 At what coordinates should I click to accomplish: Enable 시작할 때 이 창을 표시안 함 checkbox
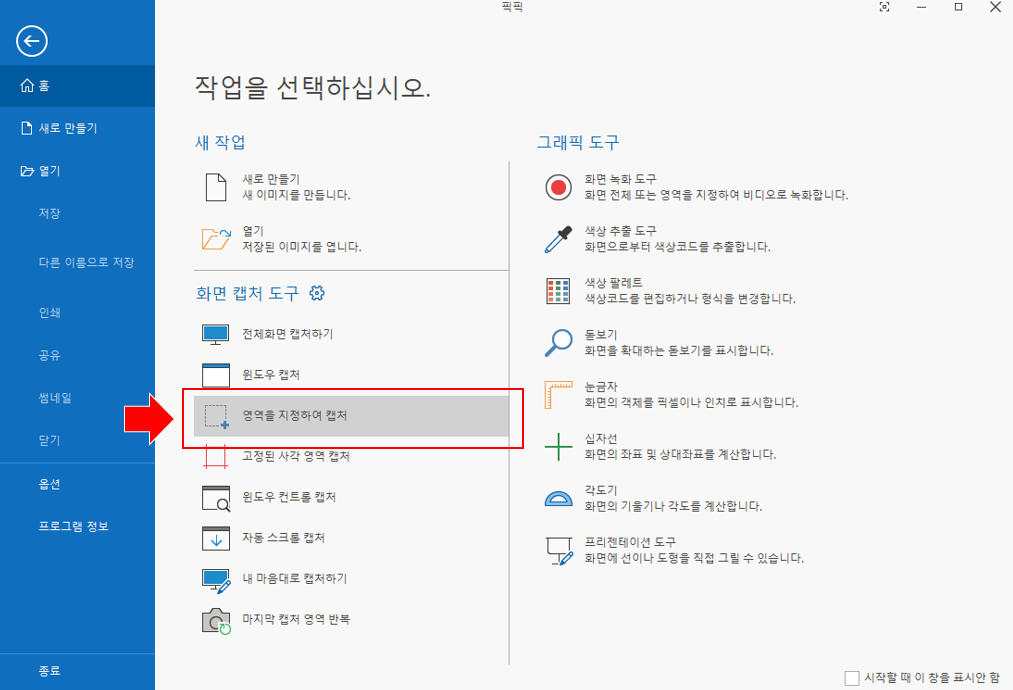tap(852, 678)
